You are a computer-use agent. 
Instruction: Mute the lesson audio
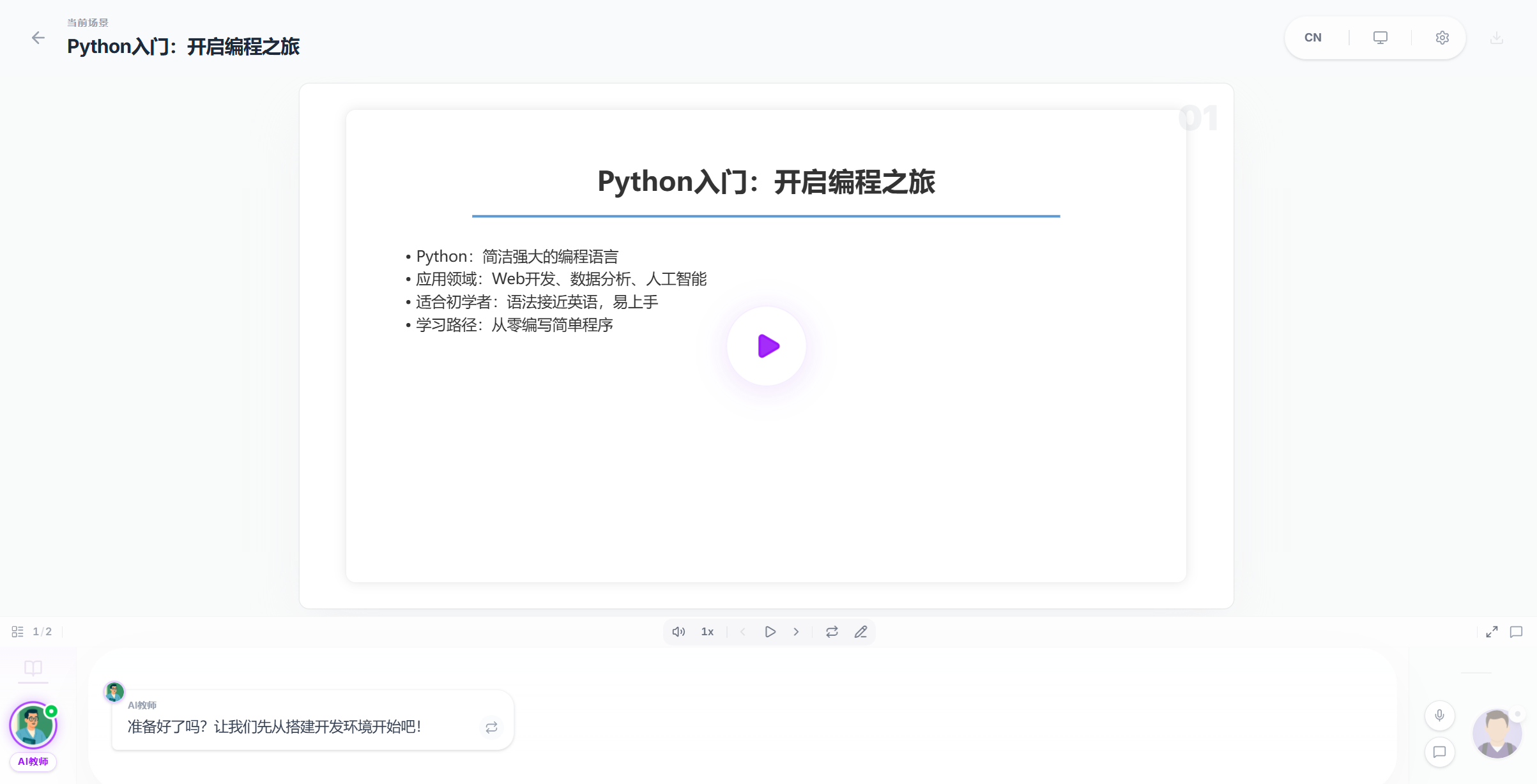click(678, 631)
